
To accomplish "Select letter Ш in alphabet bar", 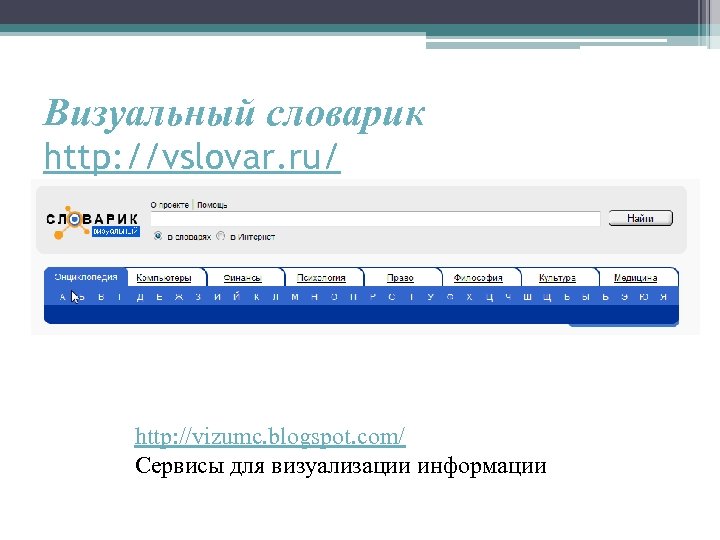I will pos(528,297).
